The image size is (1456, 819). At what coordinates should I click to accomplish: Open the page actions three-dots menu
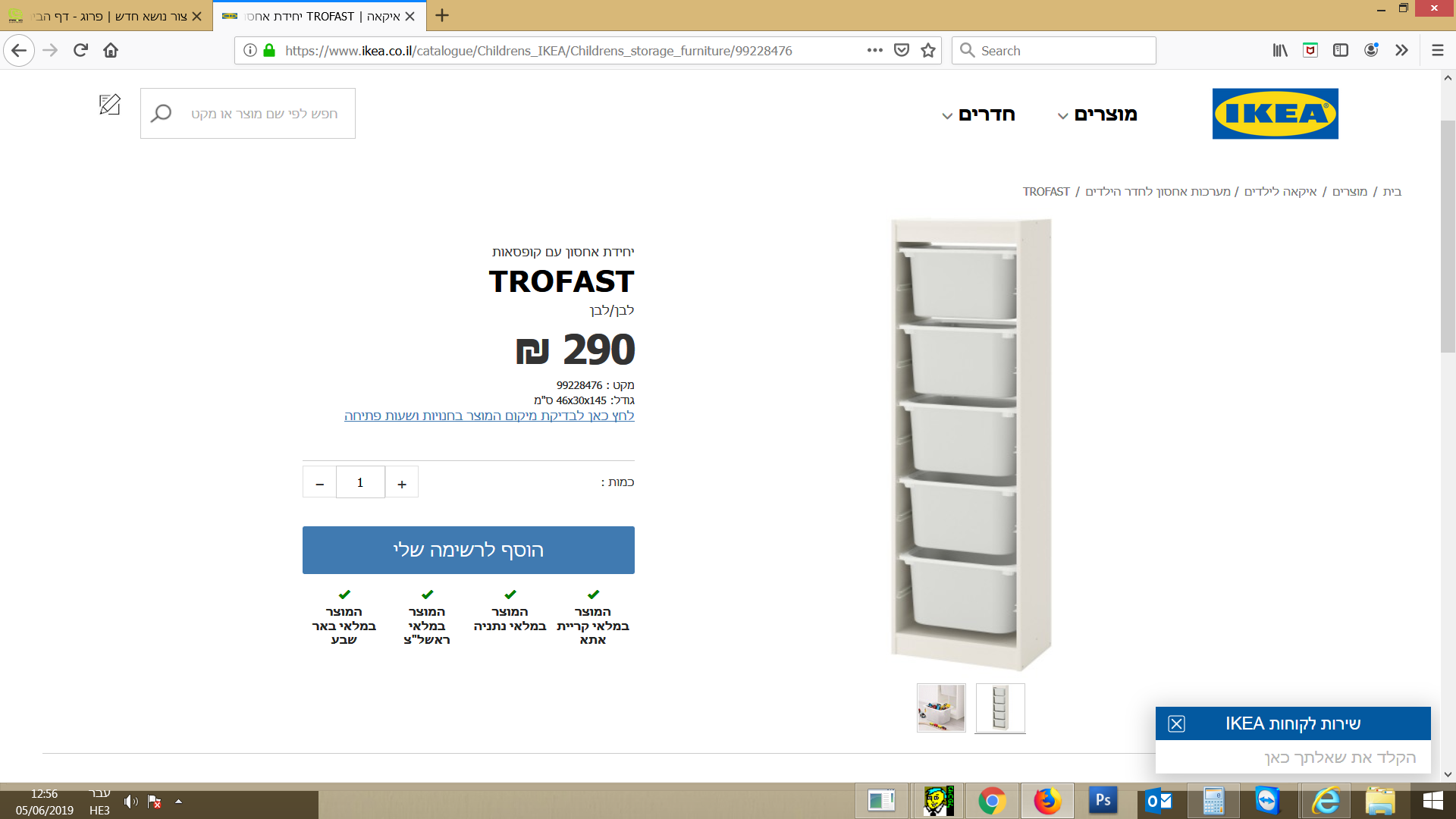(x=875, y=51)
